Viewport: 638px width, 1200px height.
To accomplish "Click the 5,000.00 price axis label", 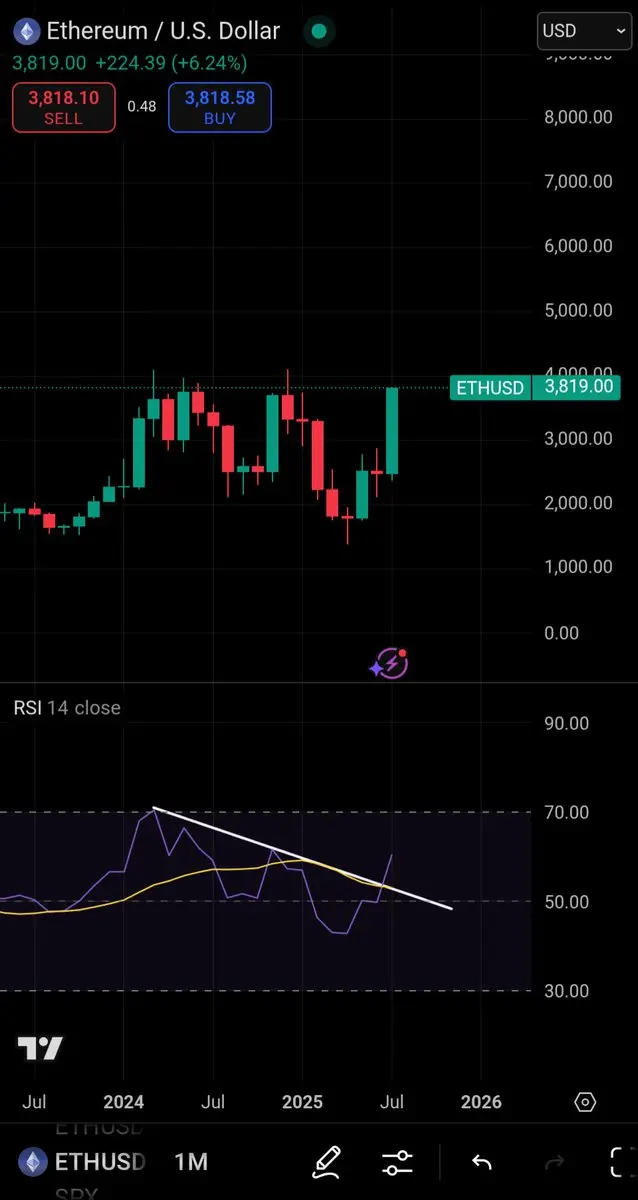I will click(577, 310).
